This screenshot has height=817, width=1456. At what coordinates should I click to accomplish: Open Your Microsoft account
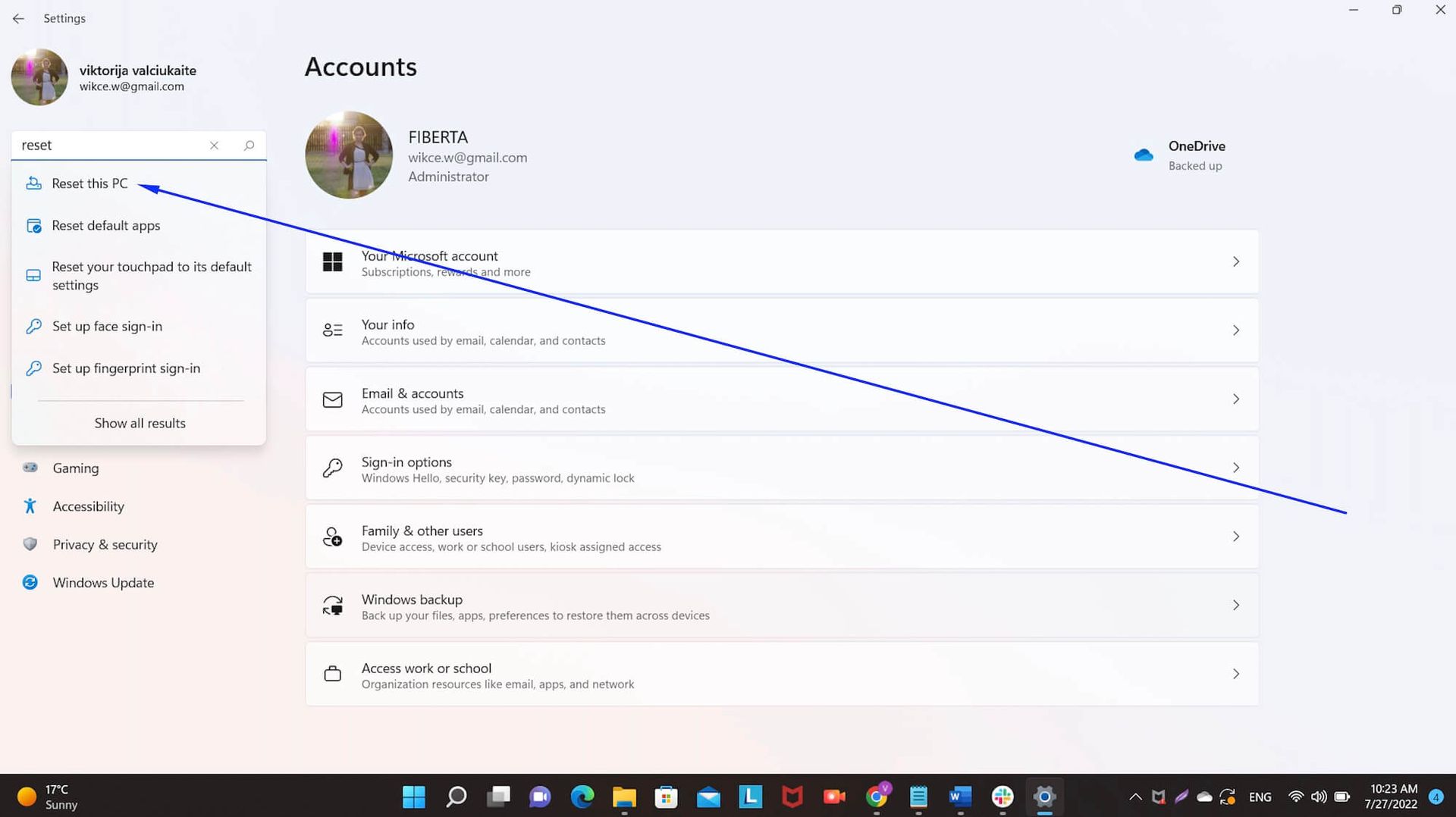click(782, 262)
